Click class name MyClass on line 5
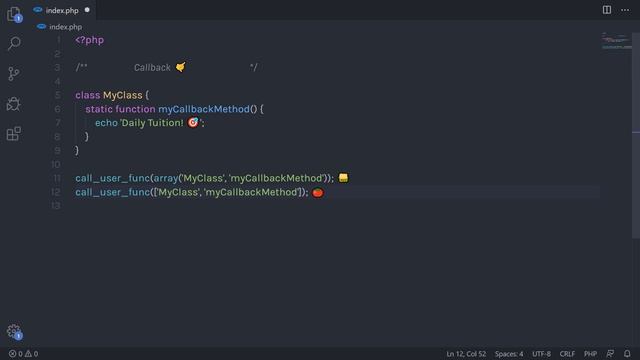Image resolution: width=640 pixels, height=360 pixels. 123,96
